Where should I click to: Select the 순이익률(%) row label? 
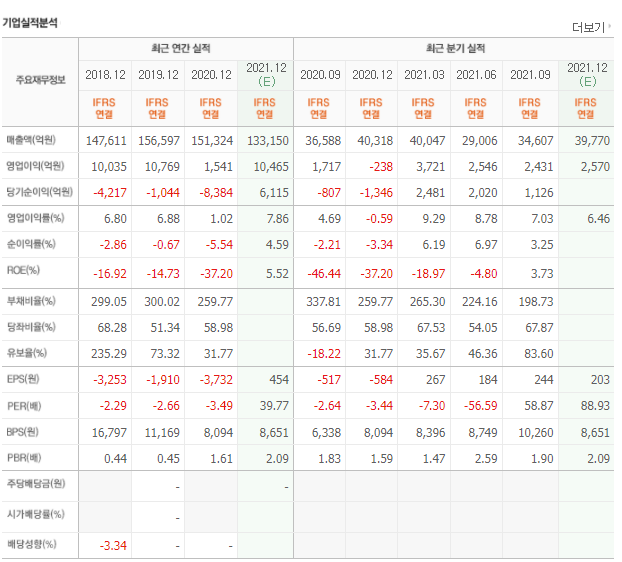click(31, 244)
